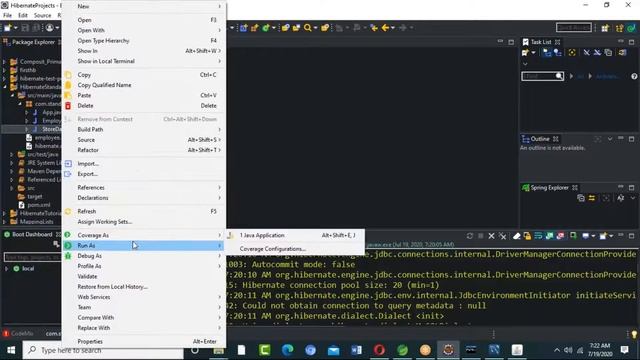Viewport: 640px width, 360px height.
Task: Open search toolbar dropdown arrow
Action: click(x=315, y=28)
